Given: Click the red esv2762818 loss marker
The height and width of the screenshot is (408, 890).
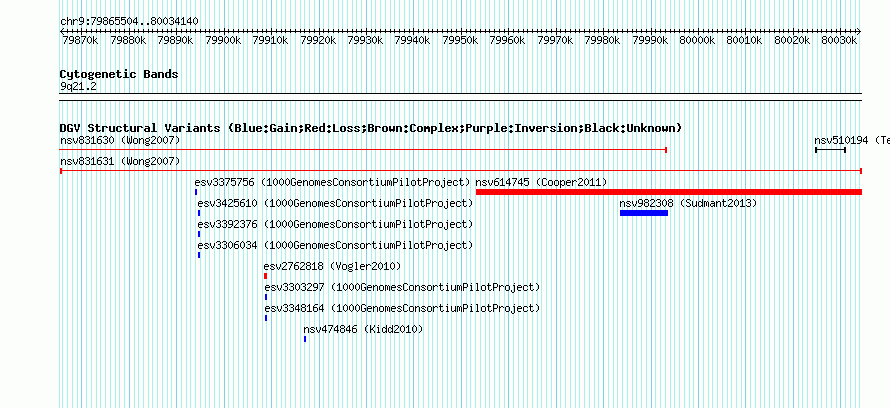Looking at the screenshot, I should pos(265,276).
